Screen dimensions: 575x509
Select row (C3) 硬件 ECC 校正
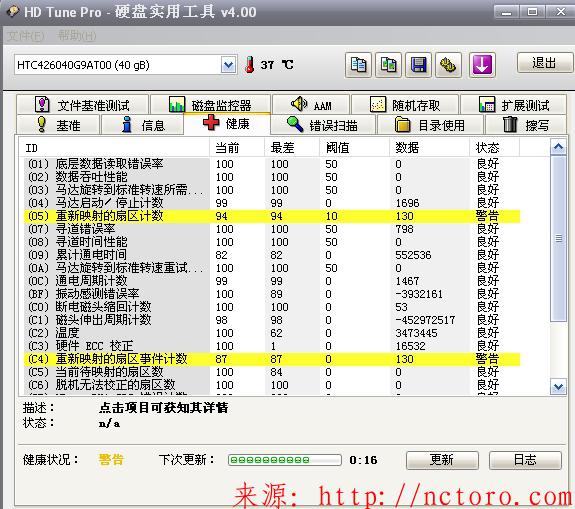coord(272,346)
